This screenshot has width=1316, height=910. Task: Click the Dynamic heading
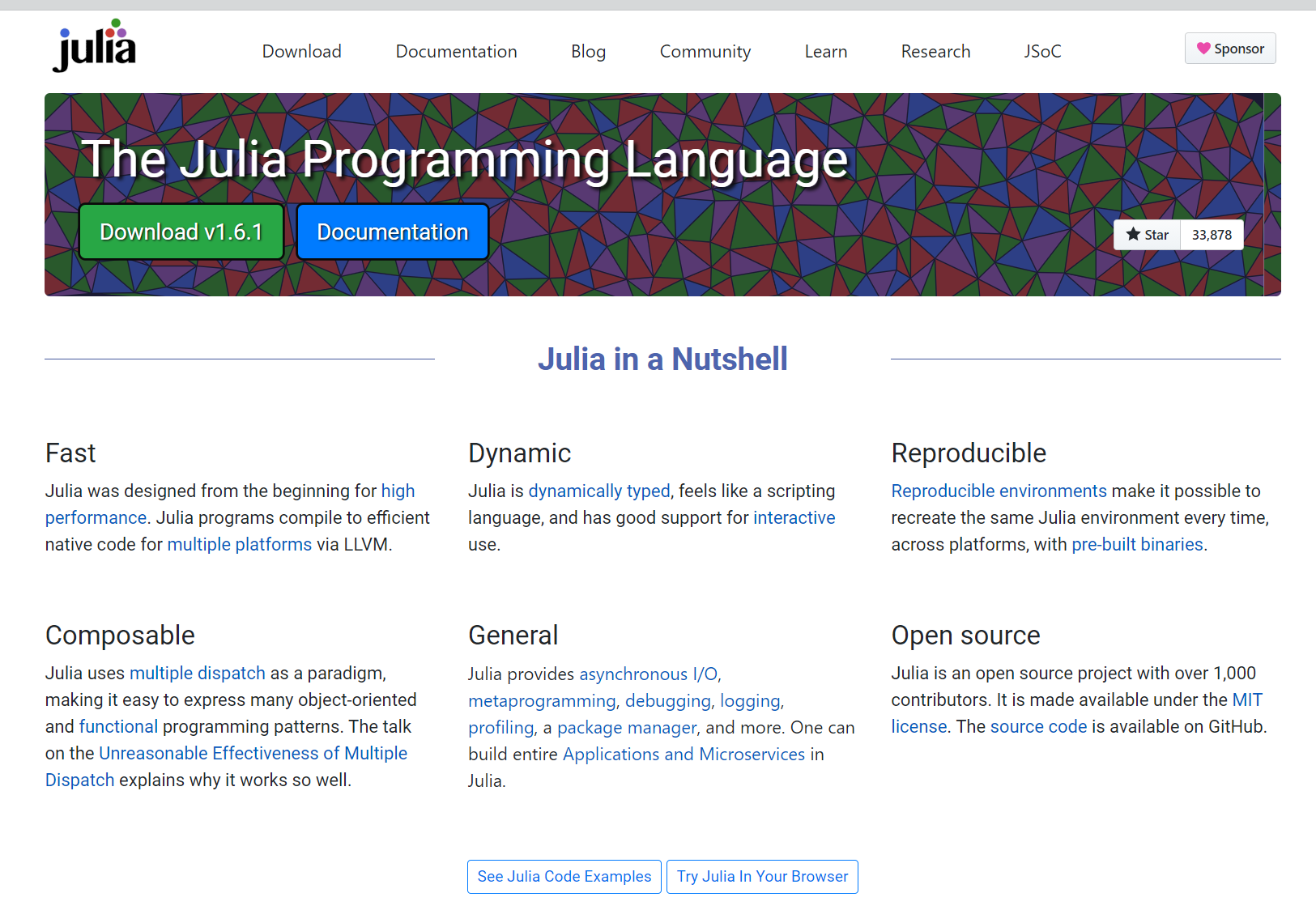pos(519,453)
